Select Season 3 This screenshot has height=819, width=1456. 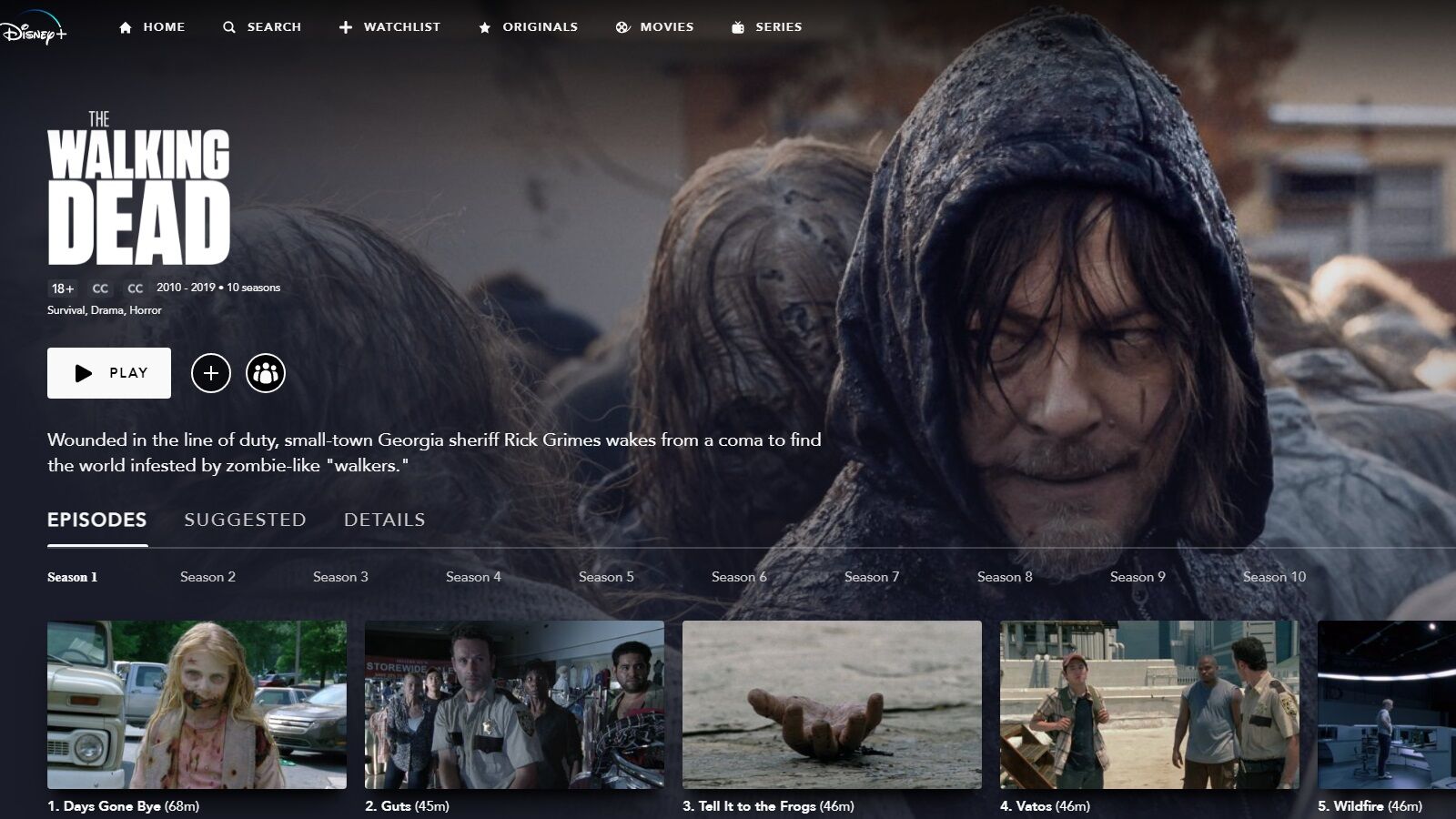point(340,577)
